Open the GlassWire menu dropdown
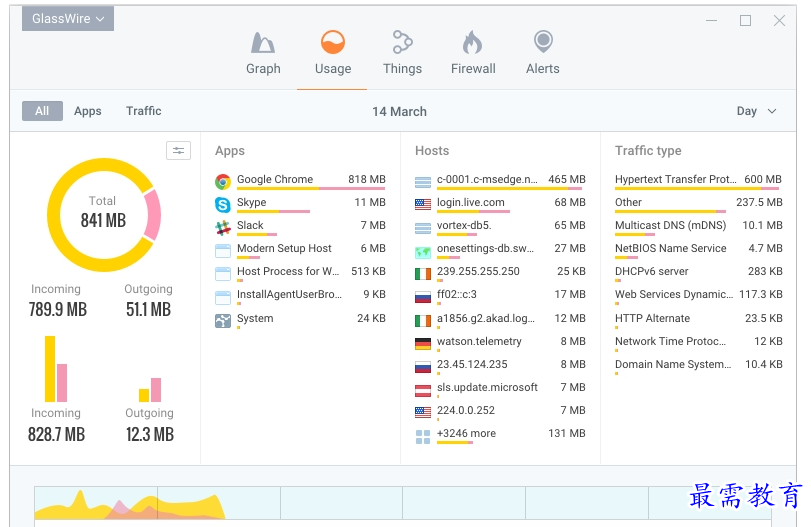This screenshot has width=811, height=527. [x=68, y=19]
